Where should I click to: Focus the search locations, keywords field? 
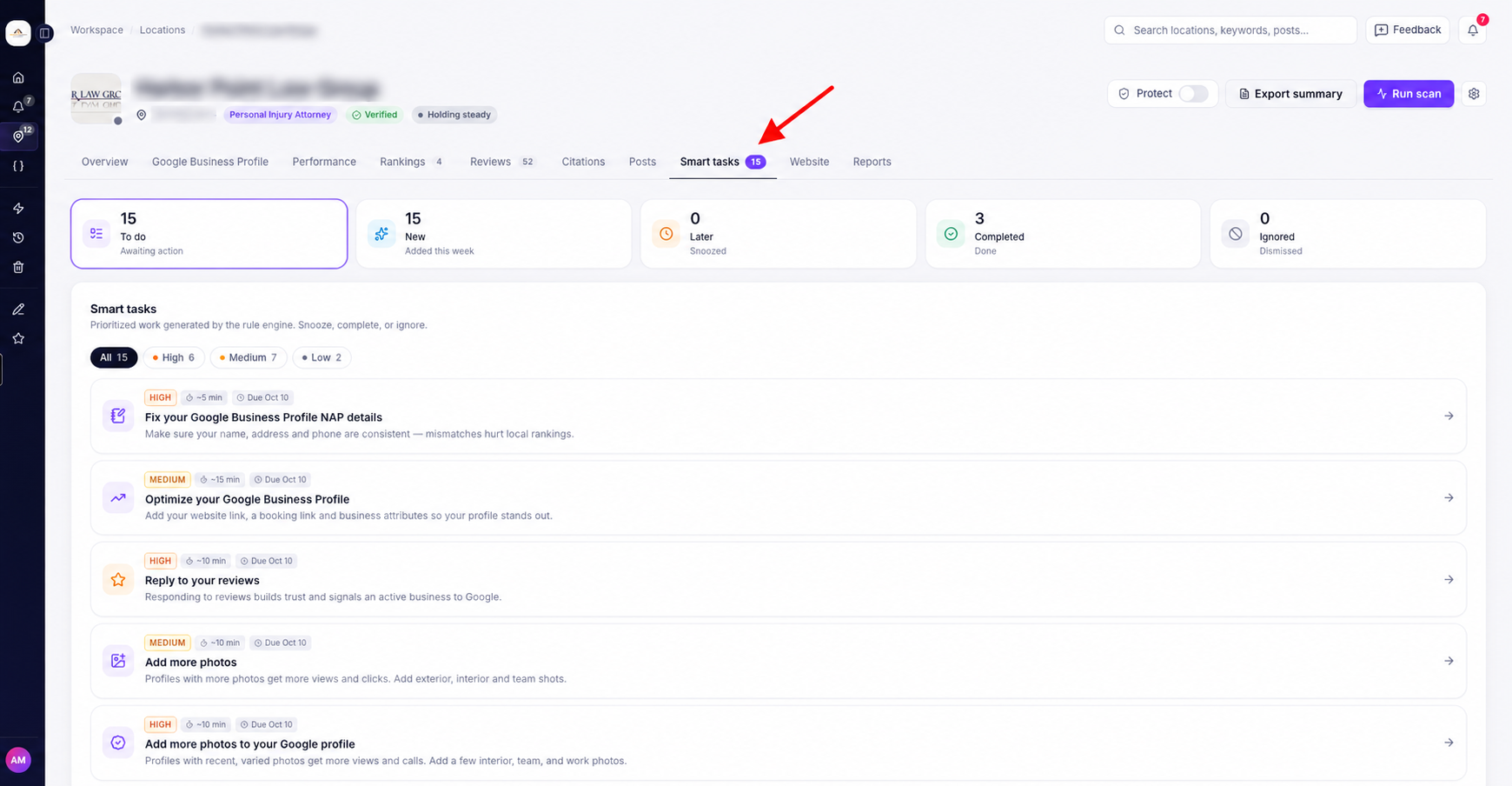[1230, 30]
